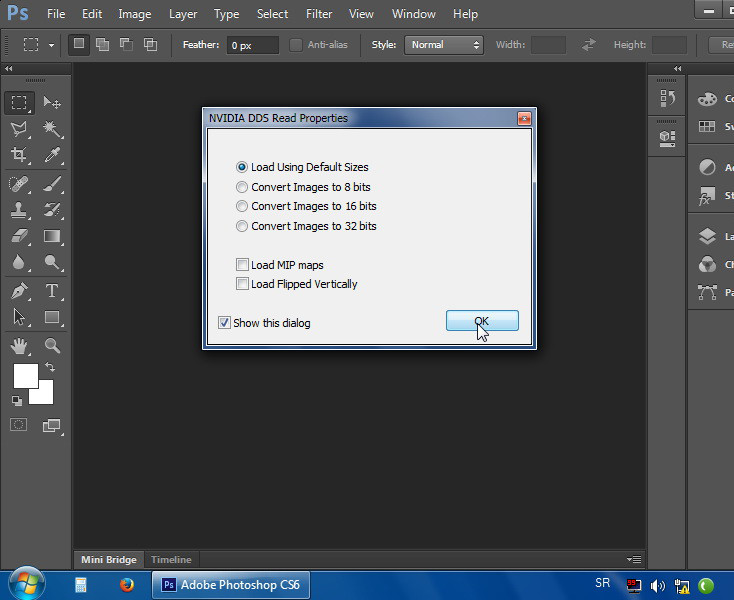Select Subtract from selection mode

[x=126, y=44]
